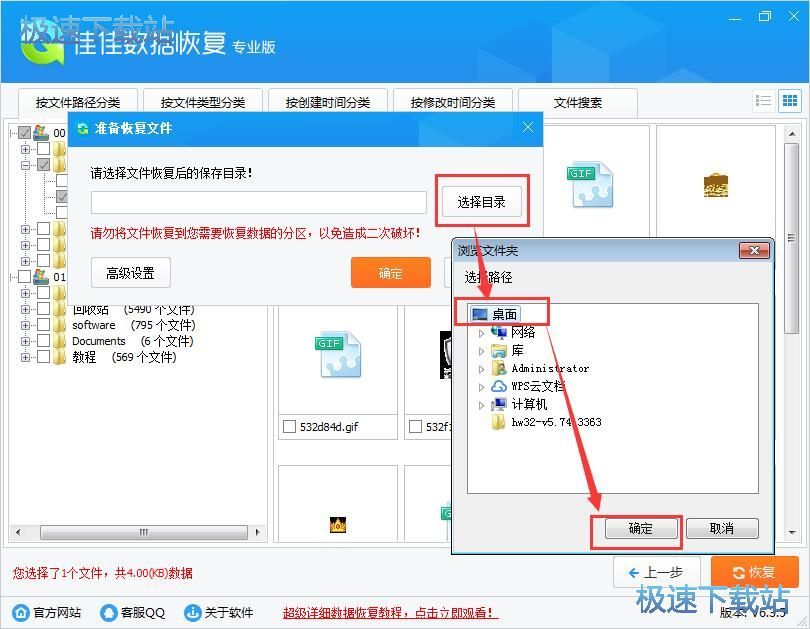The width and height of the screenshot is (810, 629).
Task: Click the brown thumbnail image at top right
Action: [715, 185]
